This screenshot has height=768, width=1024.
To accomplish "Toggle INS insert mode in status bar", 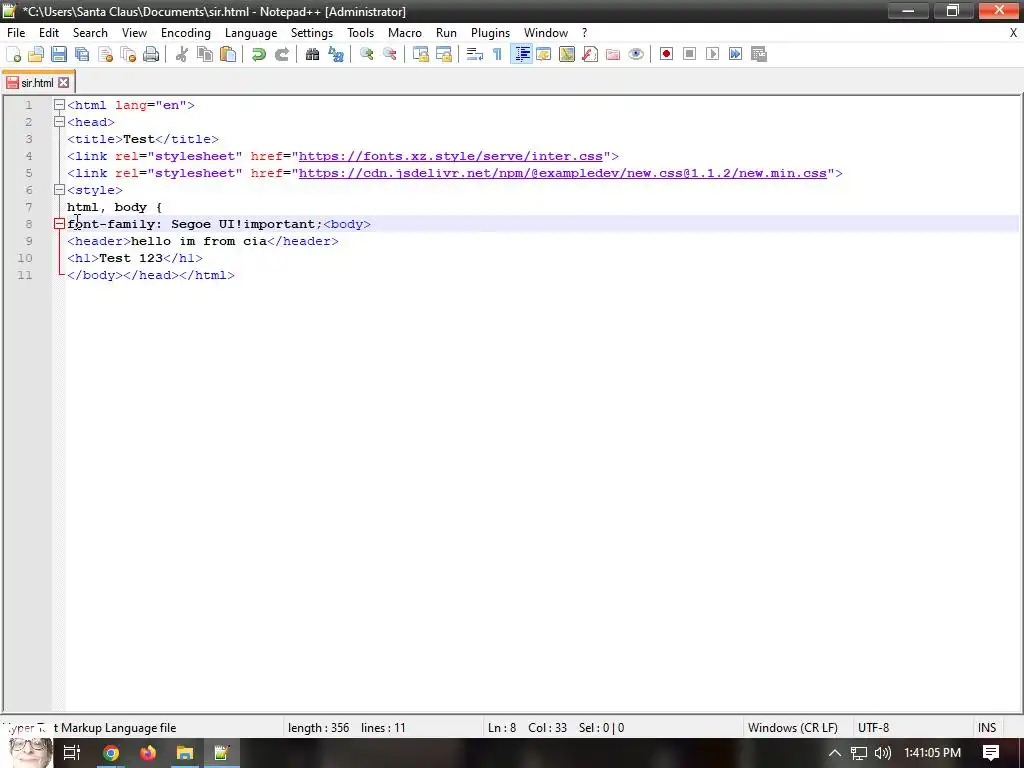I will pyautogui.click(x=987, y=728).
